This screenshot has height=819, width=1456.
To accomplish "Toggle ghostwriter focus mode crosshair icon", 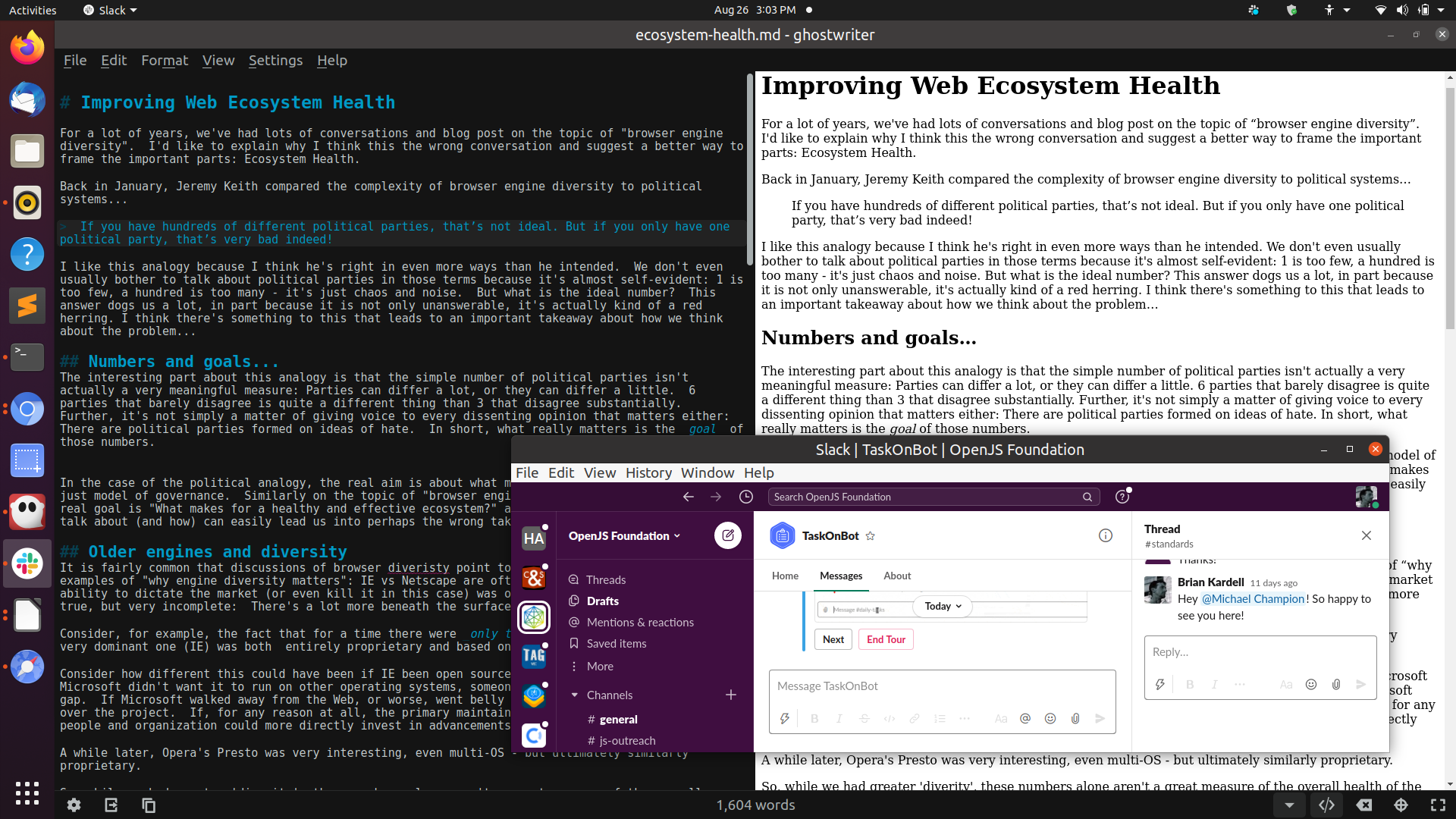I will pos(1401,805).
